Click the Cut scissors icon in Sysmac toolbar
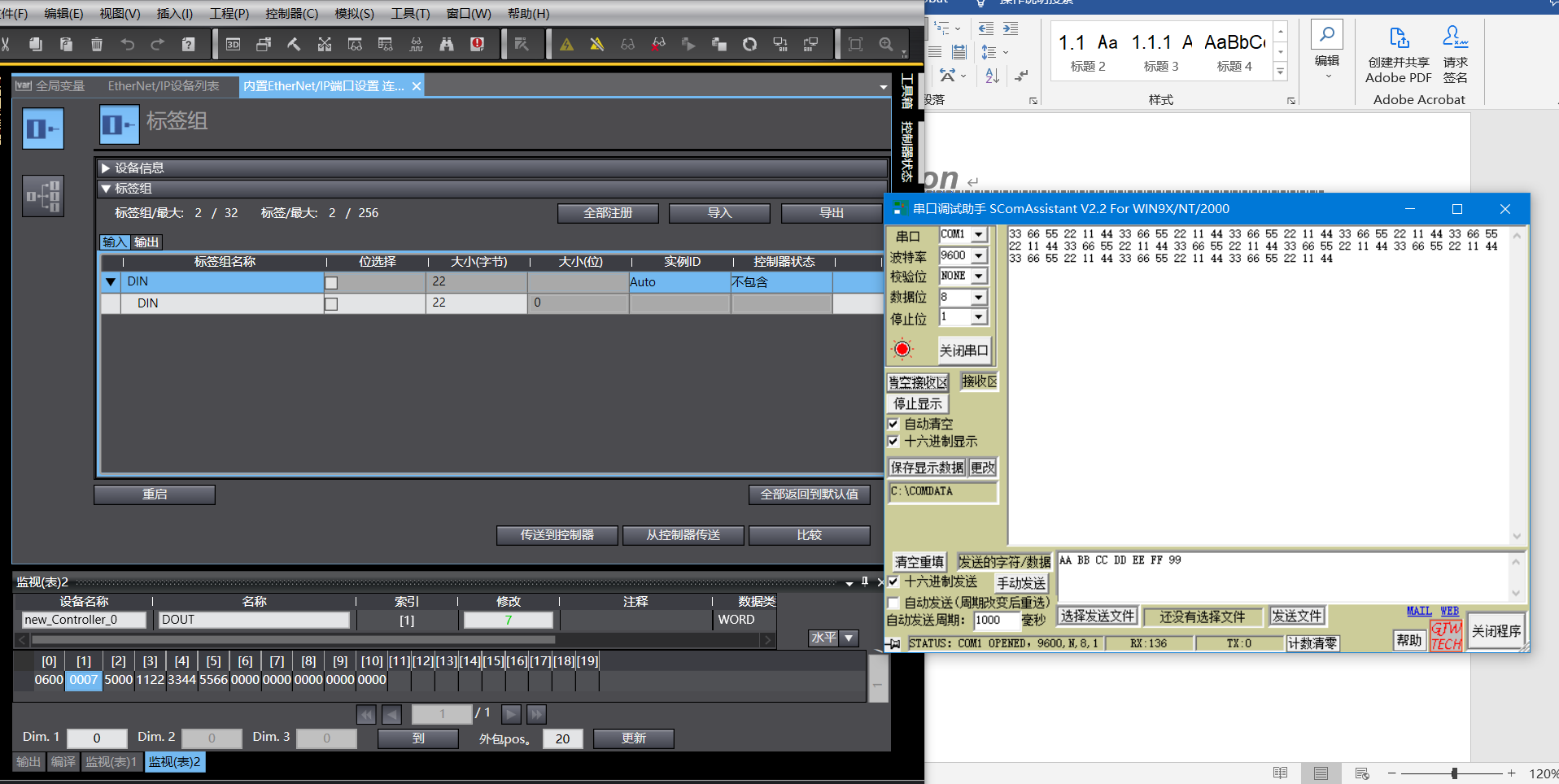 5,44
